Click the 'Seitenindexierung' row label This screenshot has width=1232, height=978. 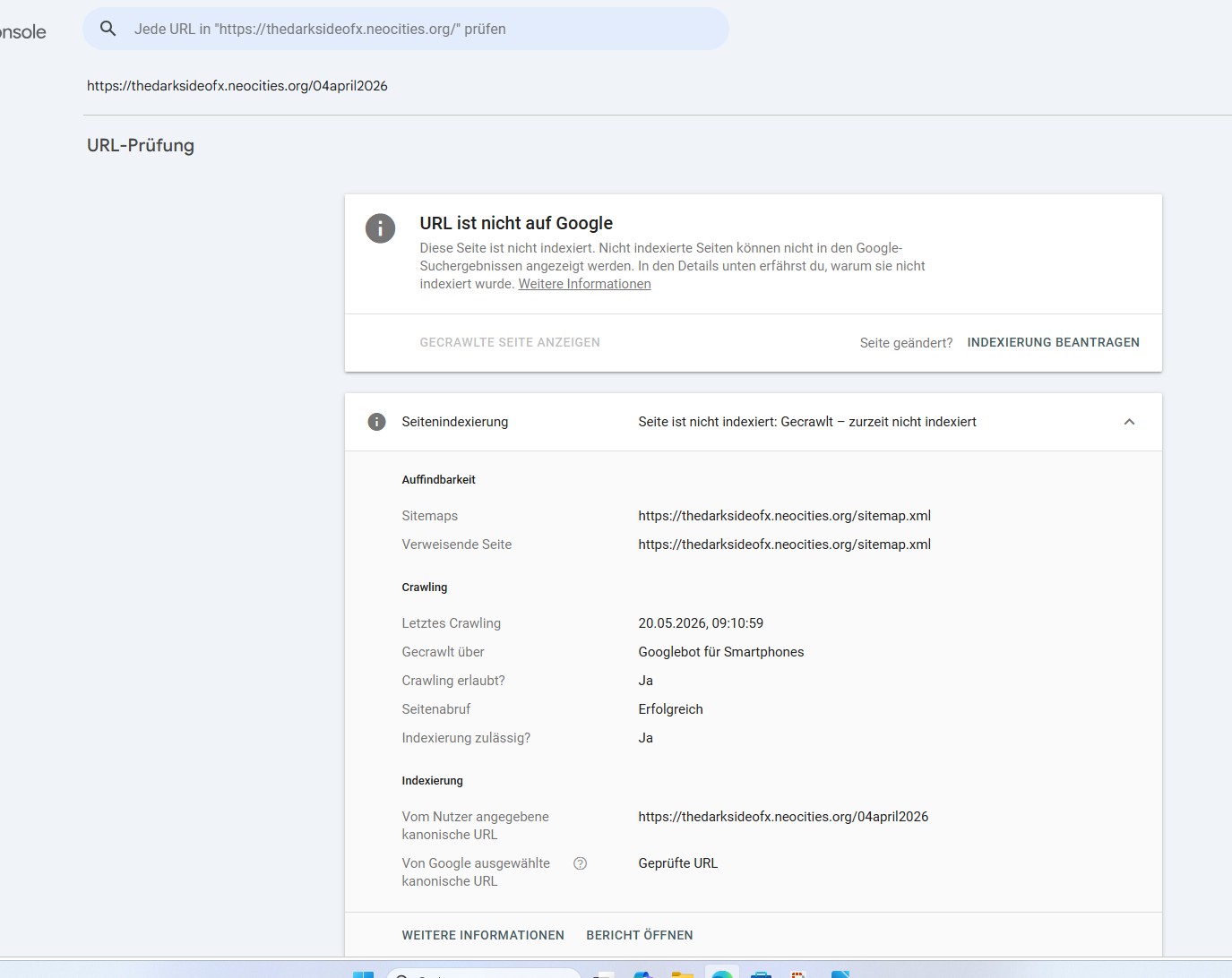(x=455, y=422)
